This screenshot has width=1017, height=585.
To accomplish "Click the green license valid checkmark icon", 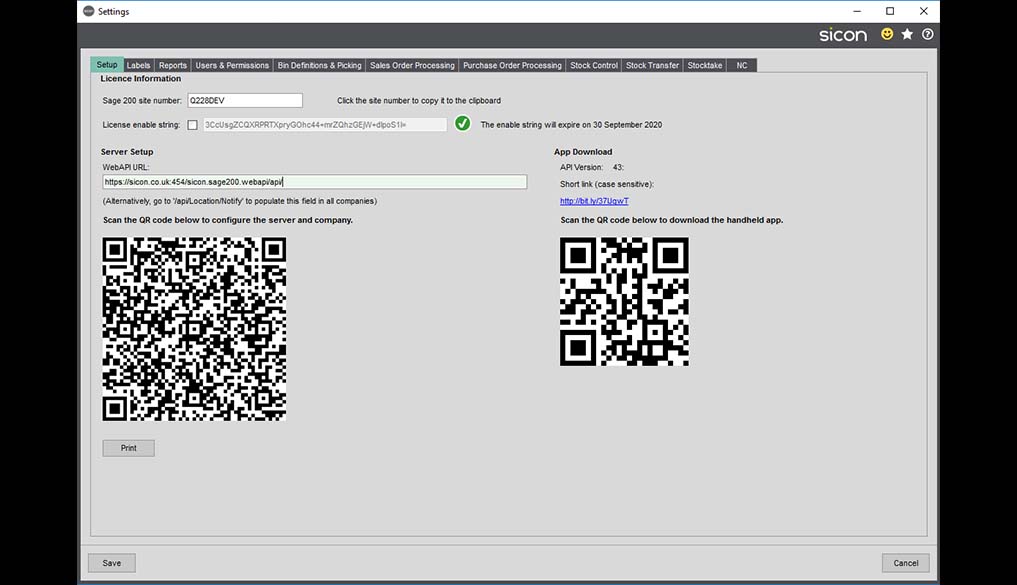I will tap(462, 123).
